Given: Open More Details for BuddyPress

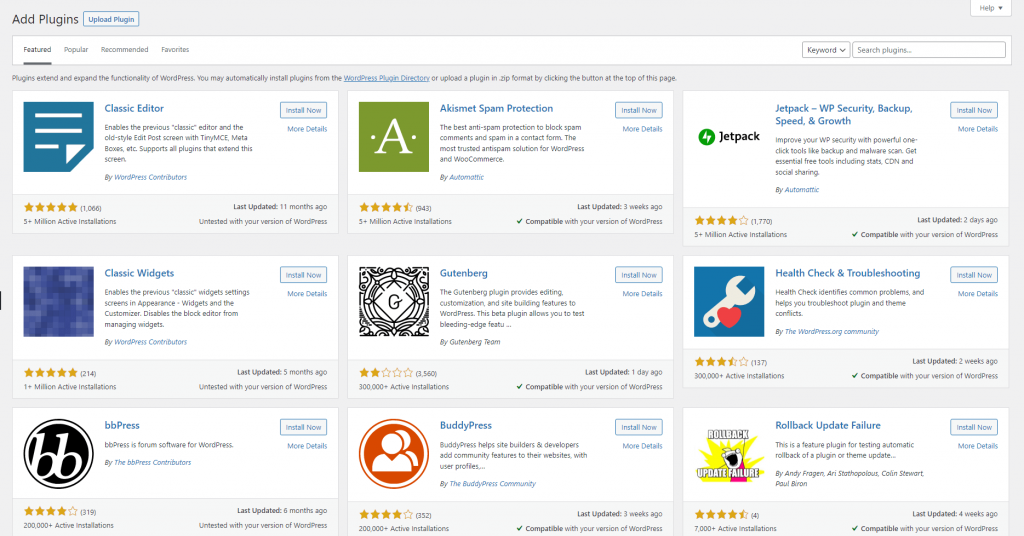Looking at the screenshot, I should pyautogui.click(x=642, y=446).
